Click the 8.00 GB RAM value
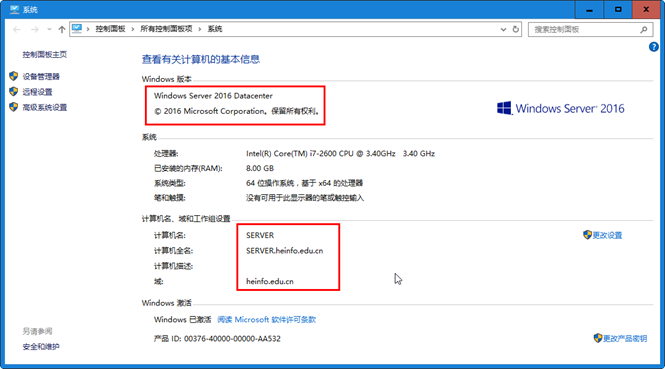The image size is (665, 369). click(x=260, y=168)
